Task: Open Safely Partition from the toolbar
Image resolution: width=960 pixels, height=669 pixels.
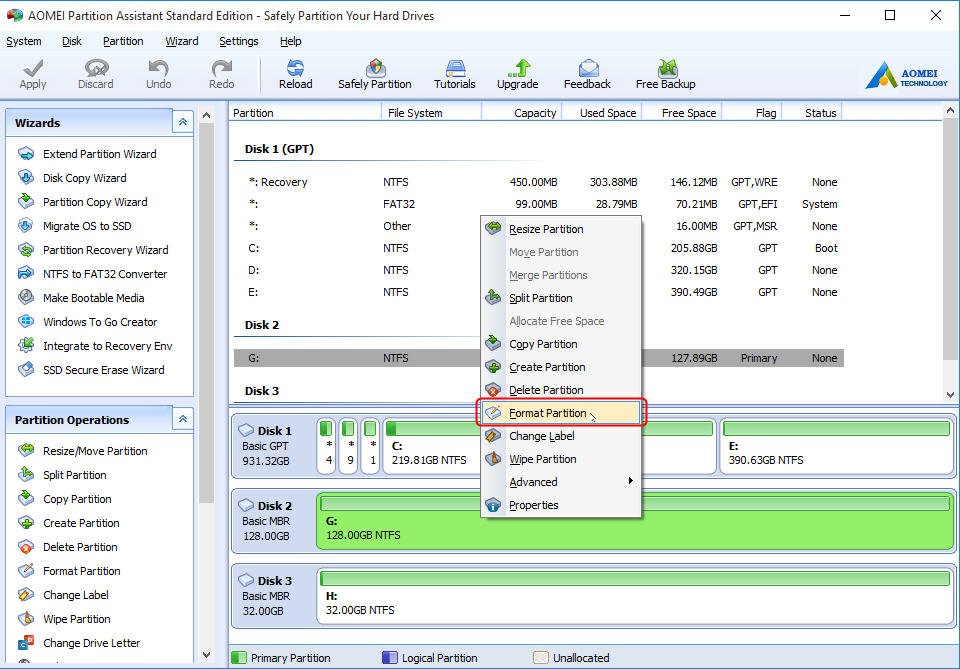Action: pyautogui.click(x=374, y=74)
